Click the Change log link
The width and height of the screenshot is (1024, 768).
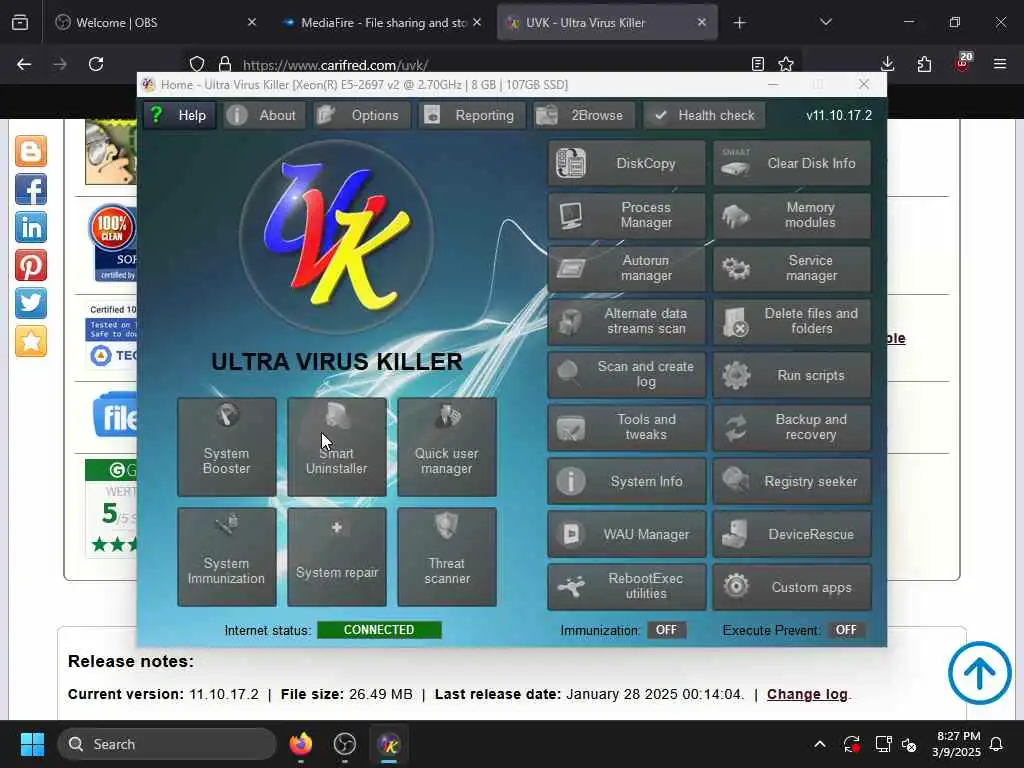click(x=807, y=694)
